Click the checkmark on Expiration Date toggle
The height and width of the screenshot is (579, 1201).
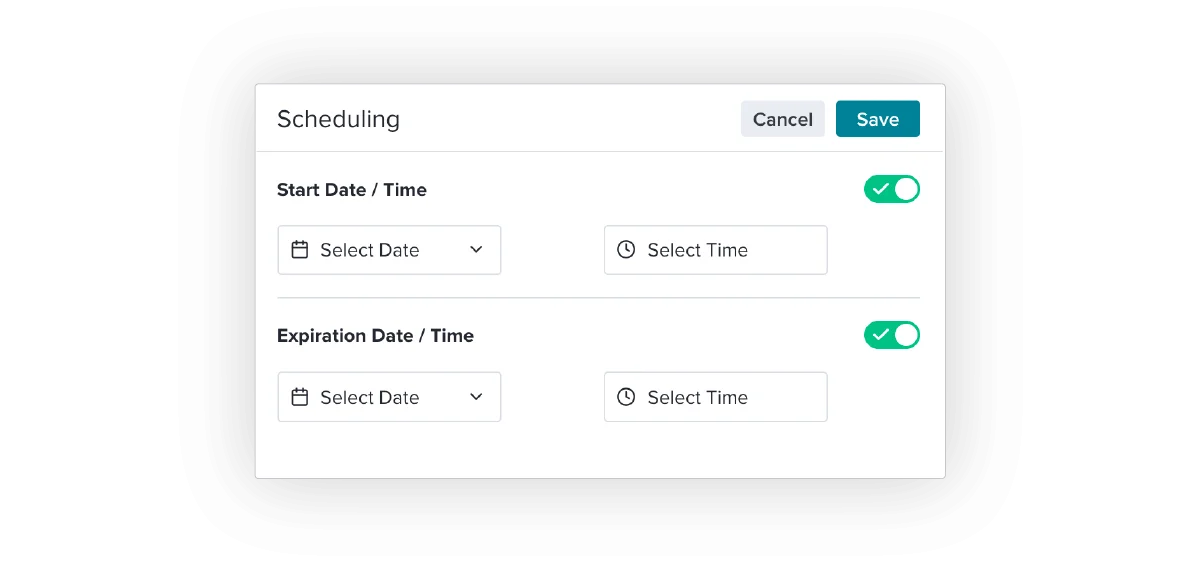coord(880,335)
